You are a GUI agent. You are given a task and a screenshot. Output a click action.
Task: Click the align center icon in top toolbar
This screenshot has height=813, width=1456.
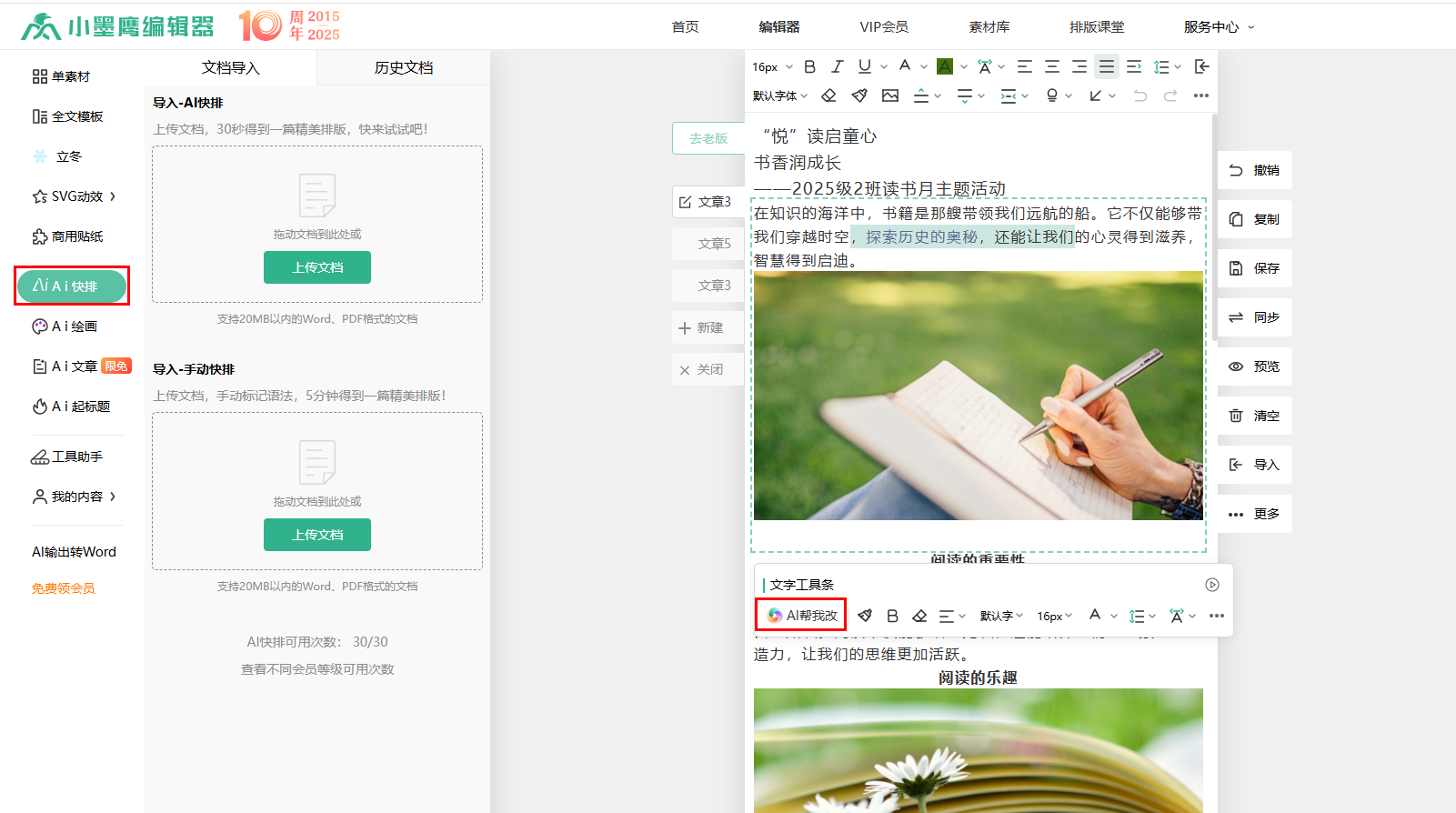1052,66
